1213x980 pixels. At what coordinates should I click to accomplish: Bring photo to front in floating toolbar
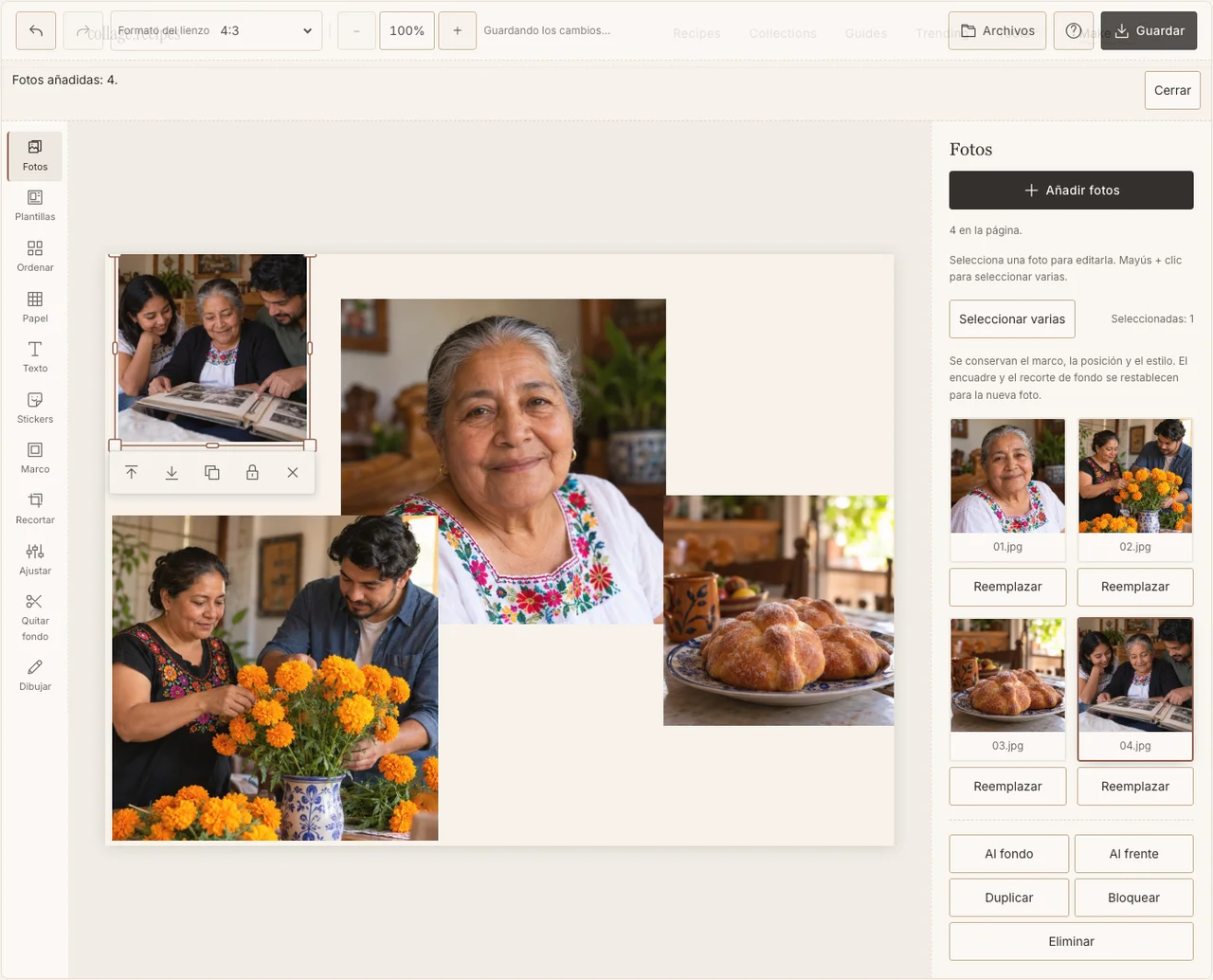tap(132, 472)
